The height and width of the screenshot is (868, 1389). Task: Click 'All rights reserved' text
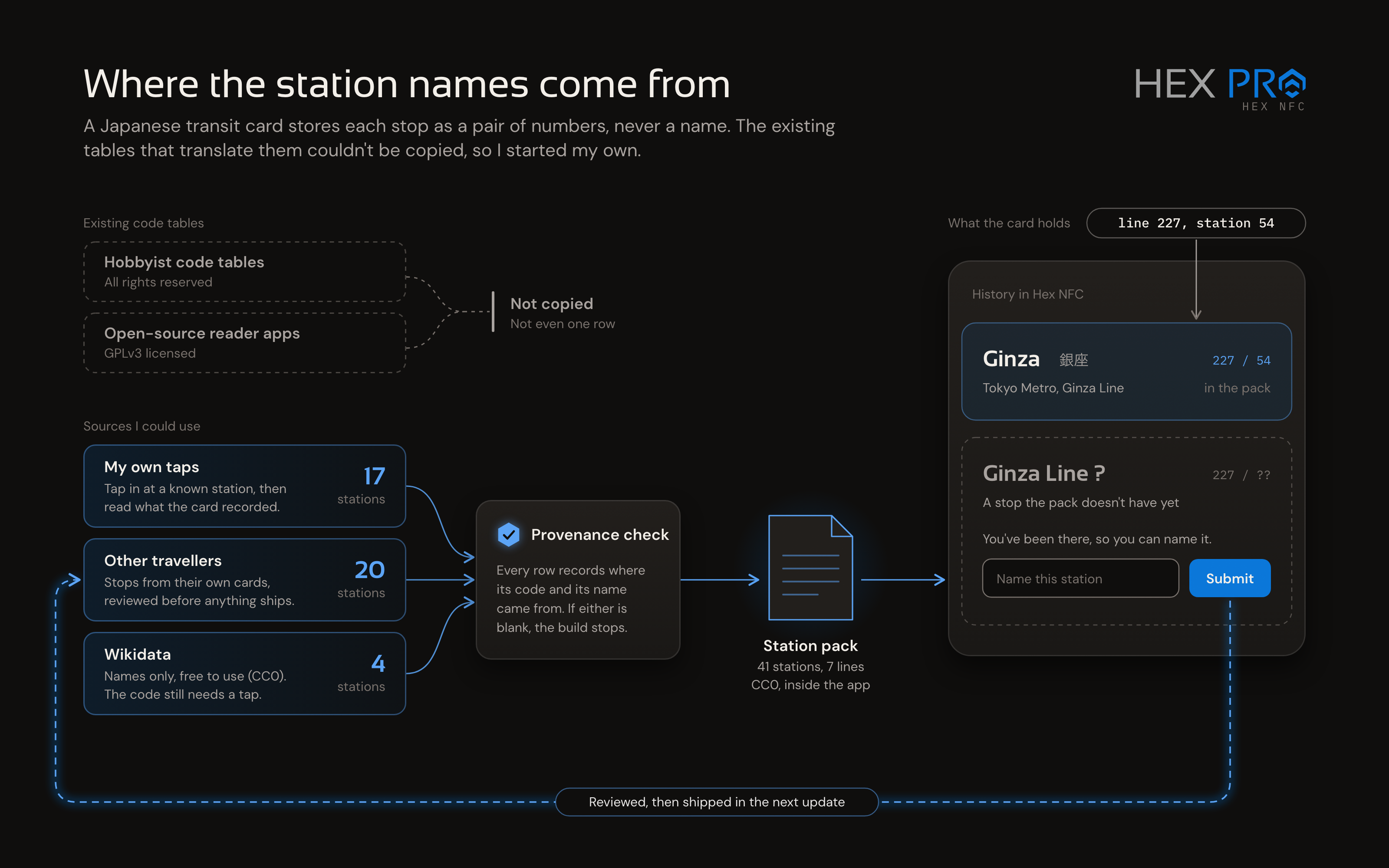(158, 282)
